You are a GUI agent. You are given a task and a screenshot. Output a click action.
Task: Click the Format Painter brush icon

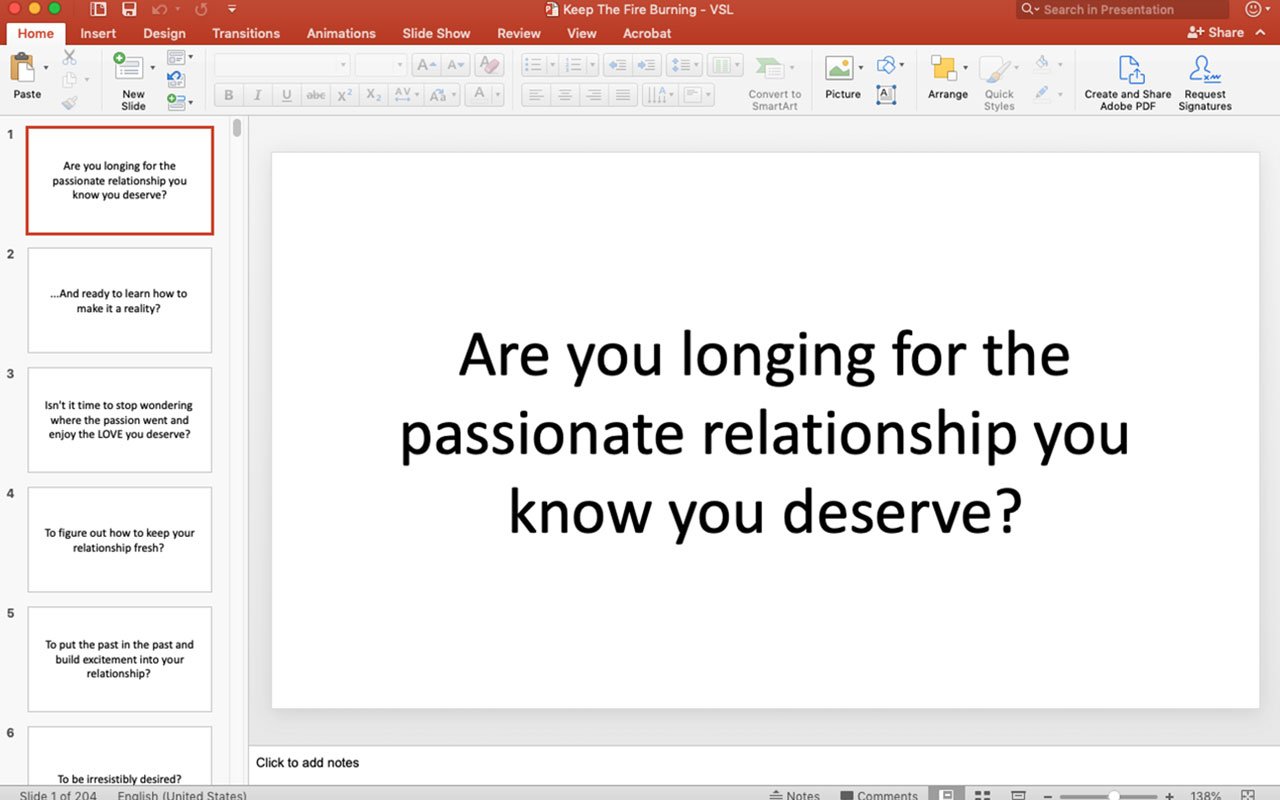pos(69,102)
